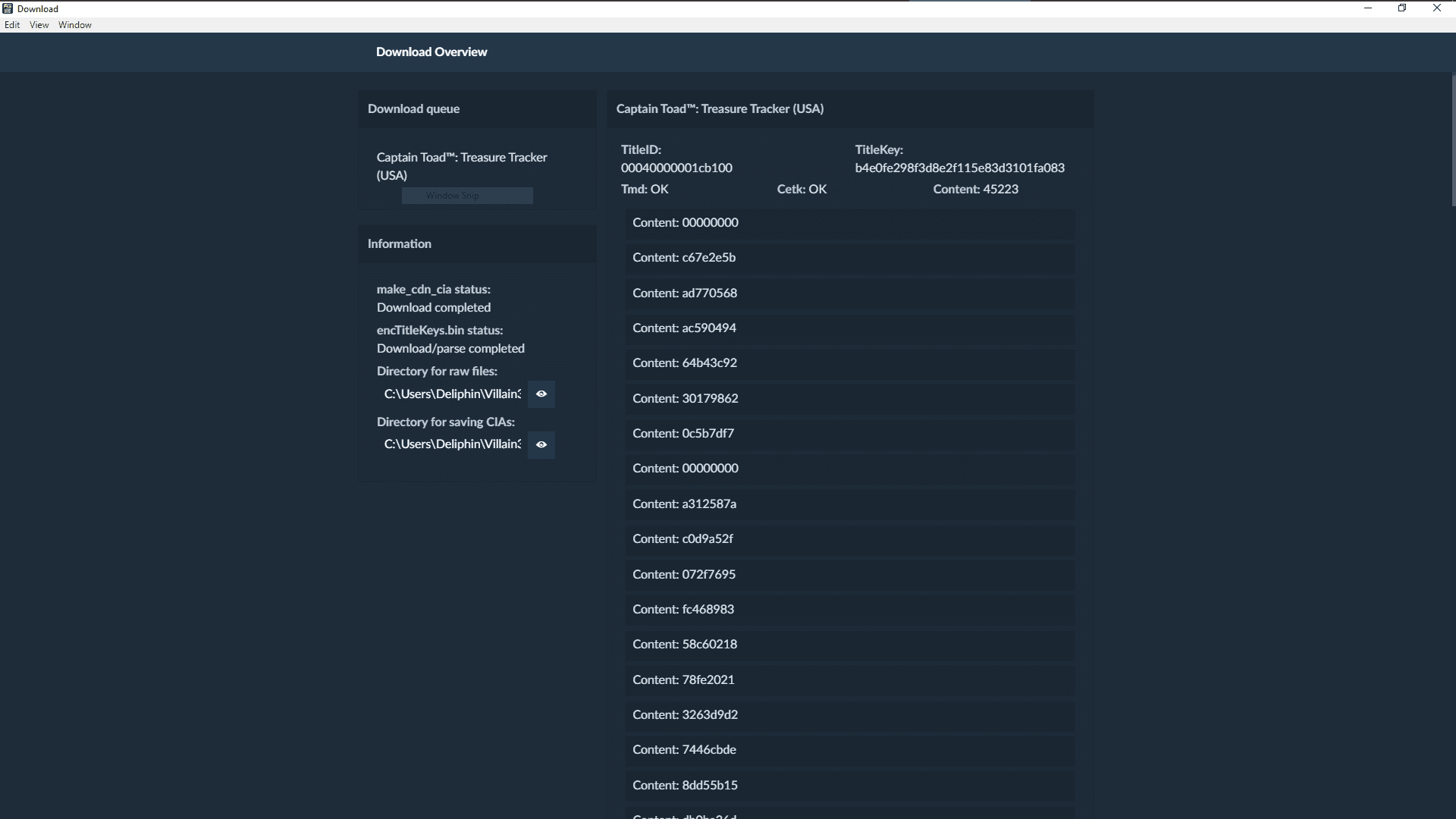Select the Content: 8dd55b15 row

point(850,786)
